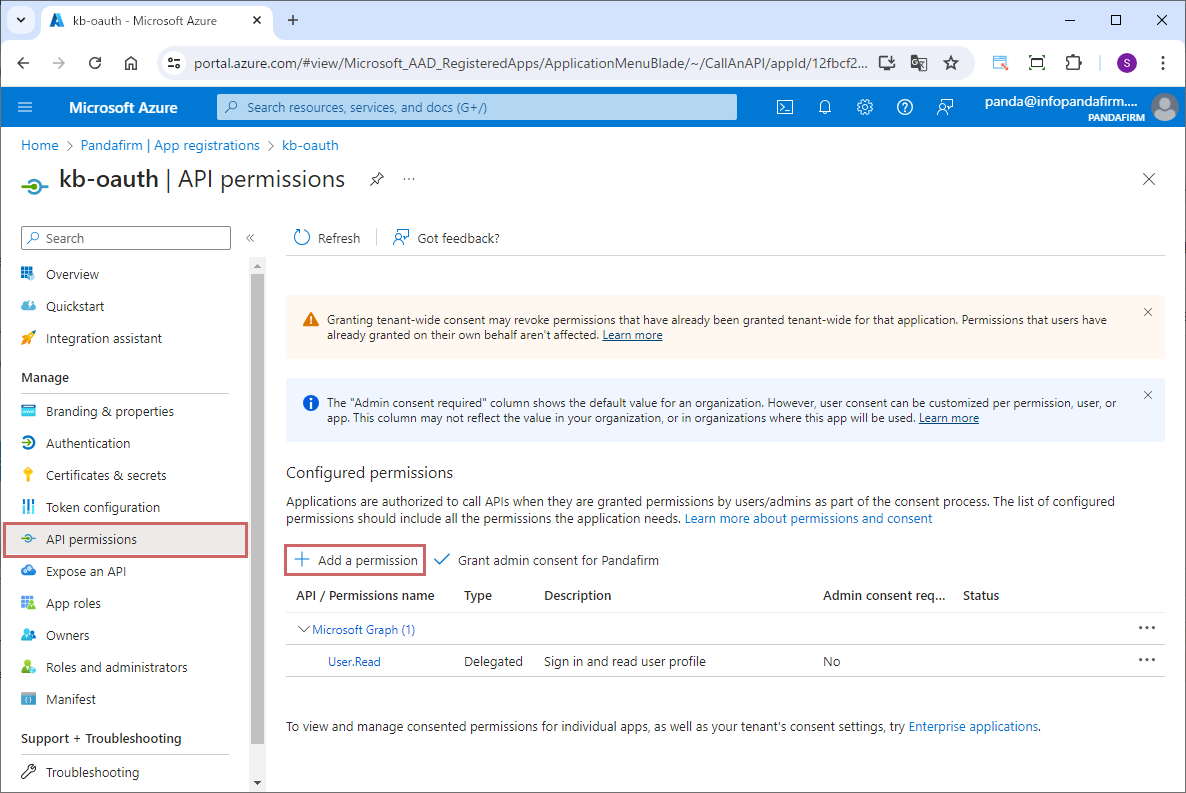Pin the API permissions blade
This screenshot has height=793, width=1186.
point(377,179)
